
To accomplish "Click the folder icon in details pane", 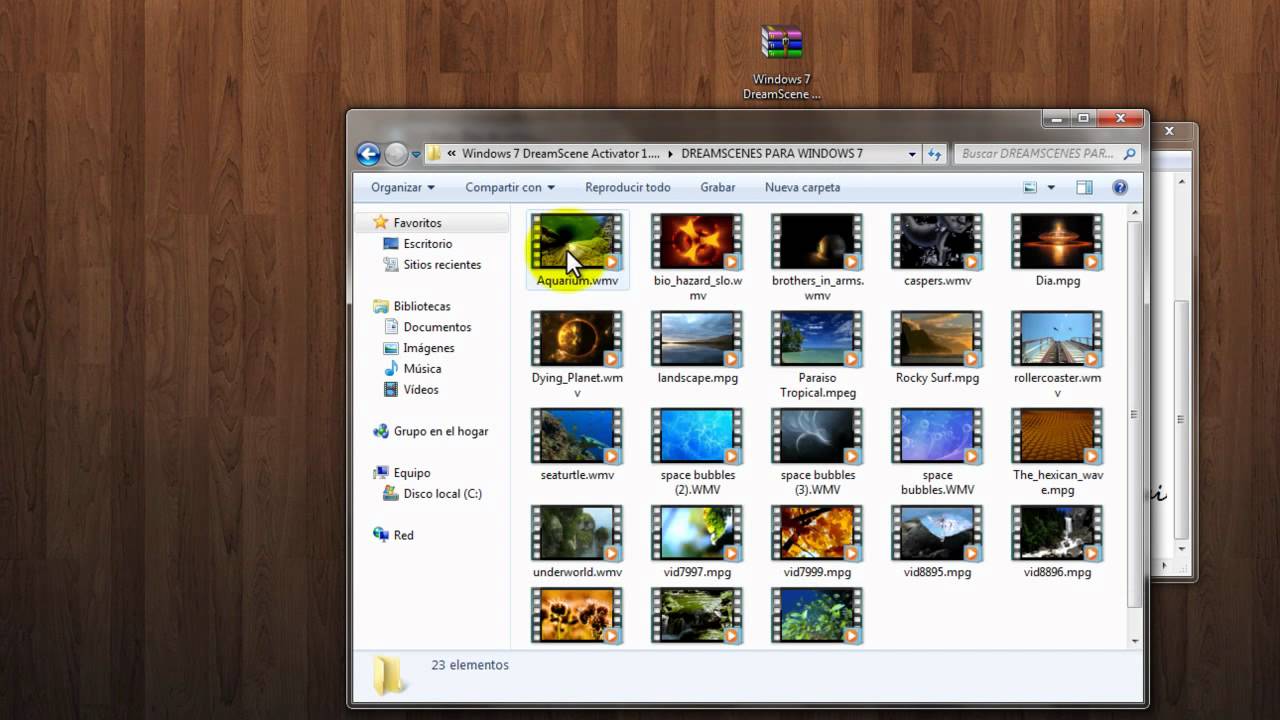I will [x=388, y=675].
